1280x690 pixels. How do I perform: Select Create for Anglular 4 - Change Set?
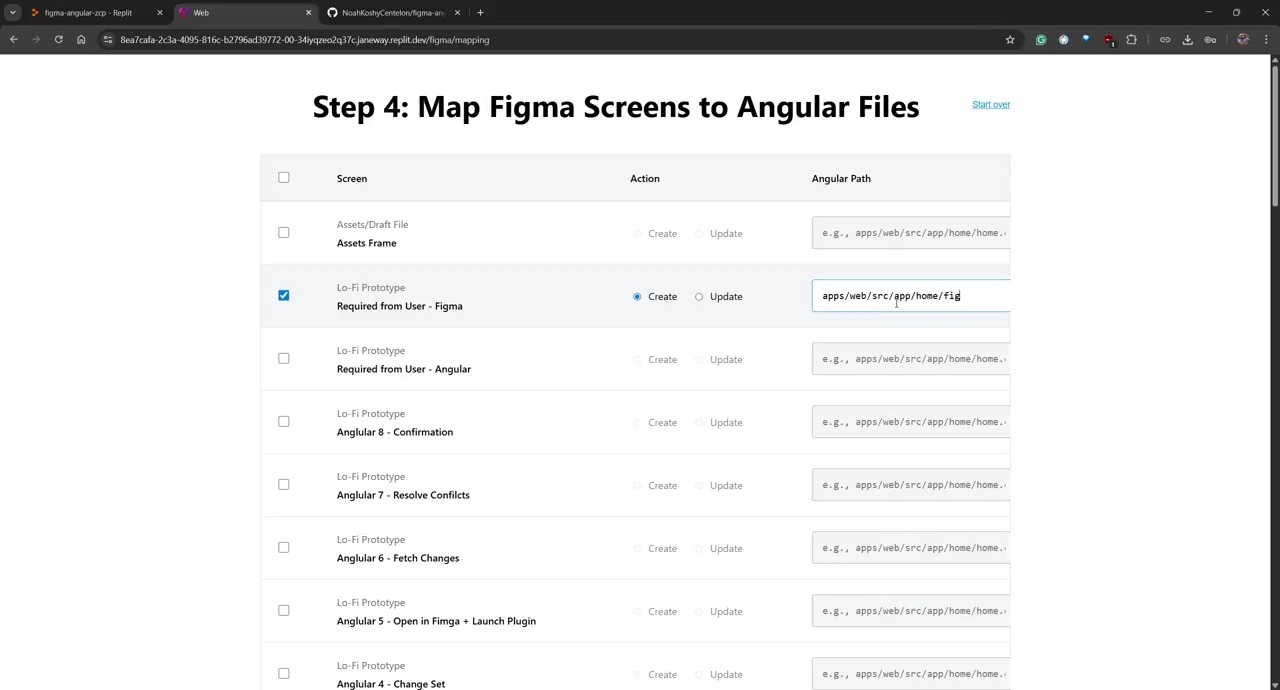pos(637,675)
